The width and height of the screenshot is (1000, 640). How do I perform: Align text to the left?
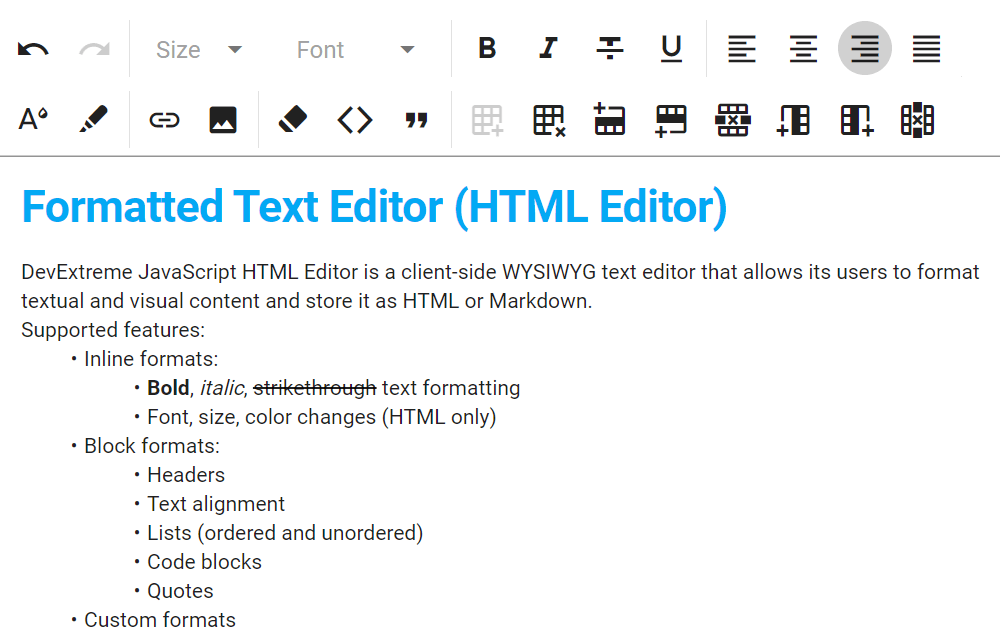pyautogui.click(x=742, y=48)
